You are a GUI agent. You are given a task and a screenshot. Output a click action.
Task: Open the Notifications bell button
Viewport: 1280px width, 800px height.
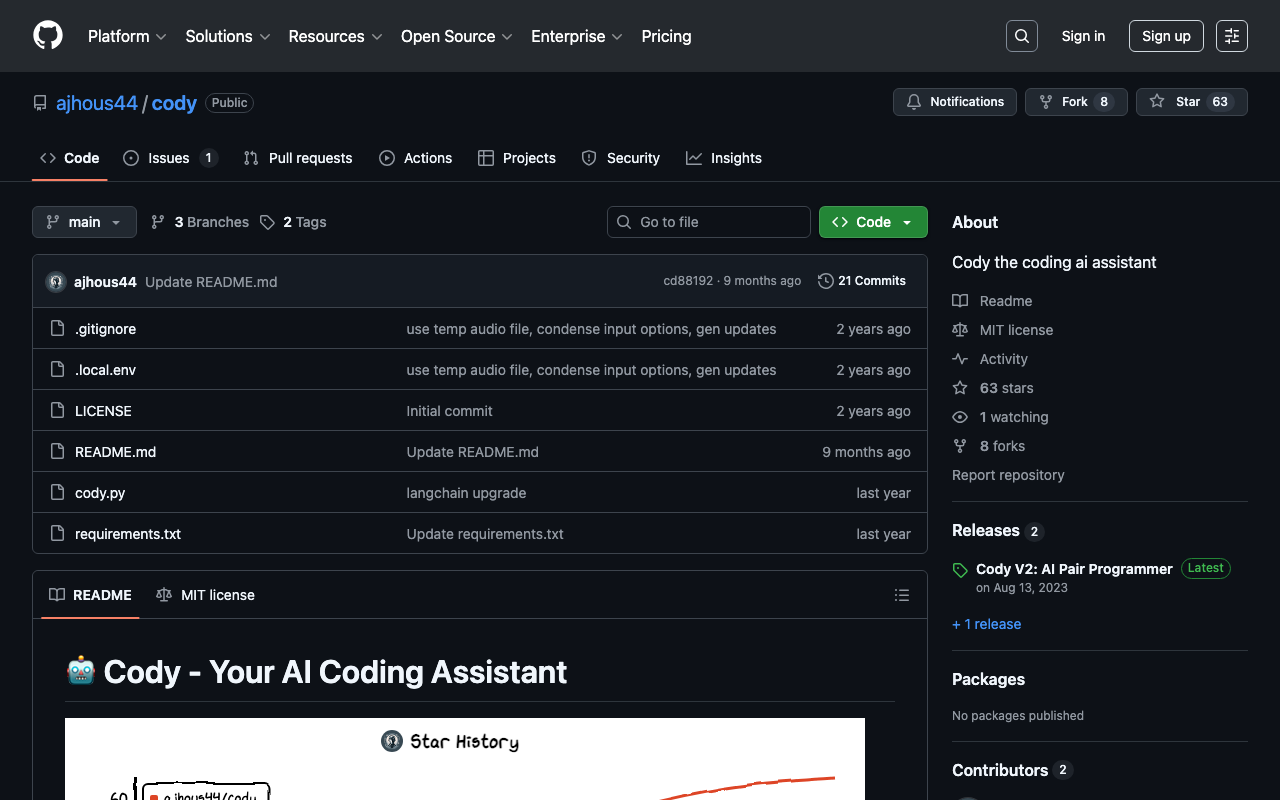tap(954, 102)
